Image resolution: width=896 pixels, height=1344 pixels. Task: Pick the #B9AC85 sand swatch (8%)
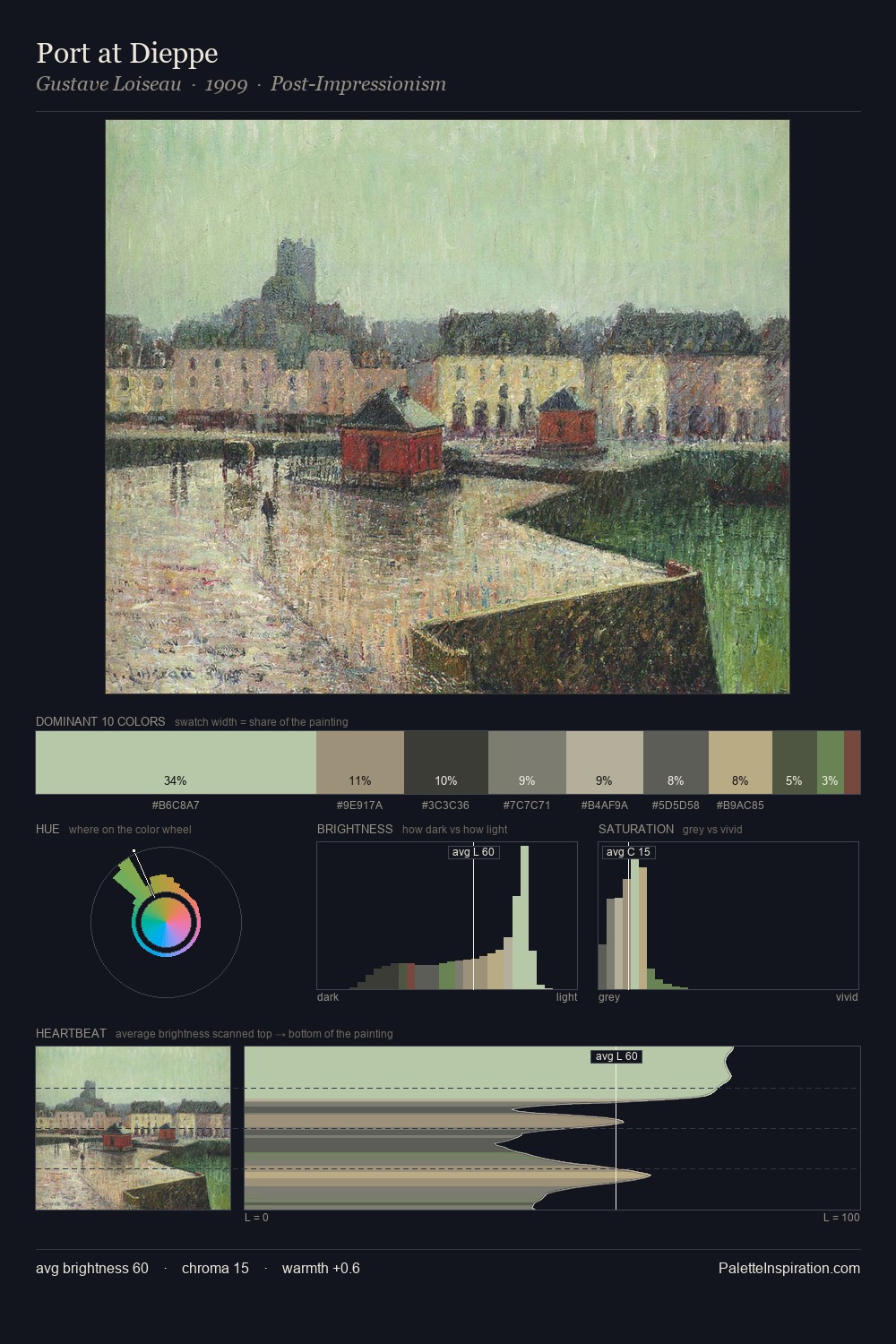(740, 762)
